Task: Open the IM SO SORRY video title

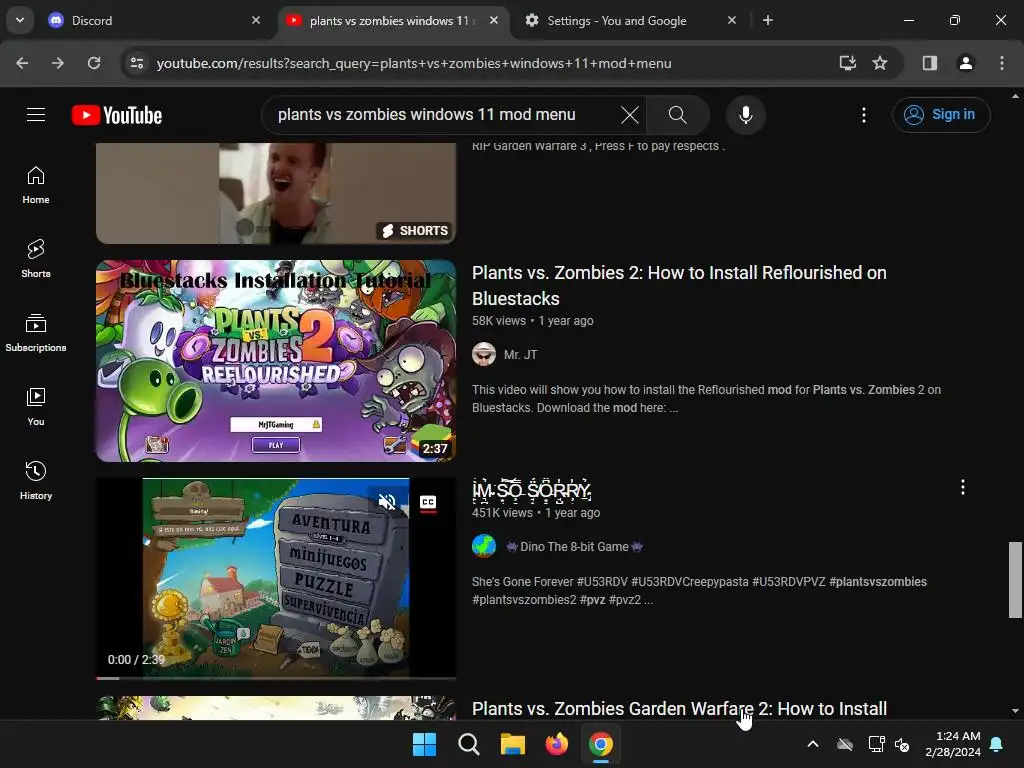Action: [532, 490]
